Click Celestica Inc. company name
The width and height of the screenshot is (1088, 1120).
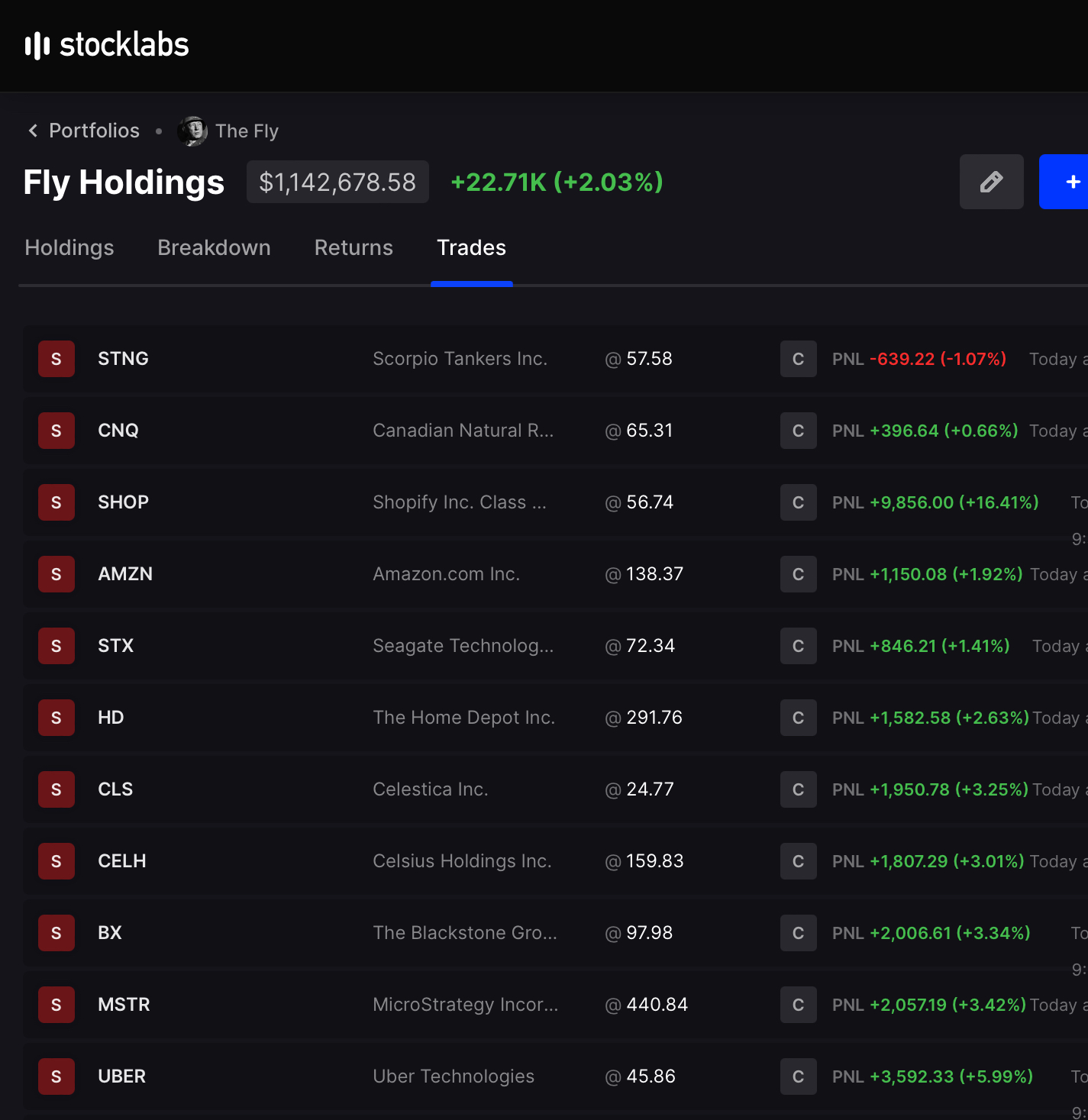431,789
